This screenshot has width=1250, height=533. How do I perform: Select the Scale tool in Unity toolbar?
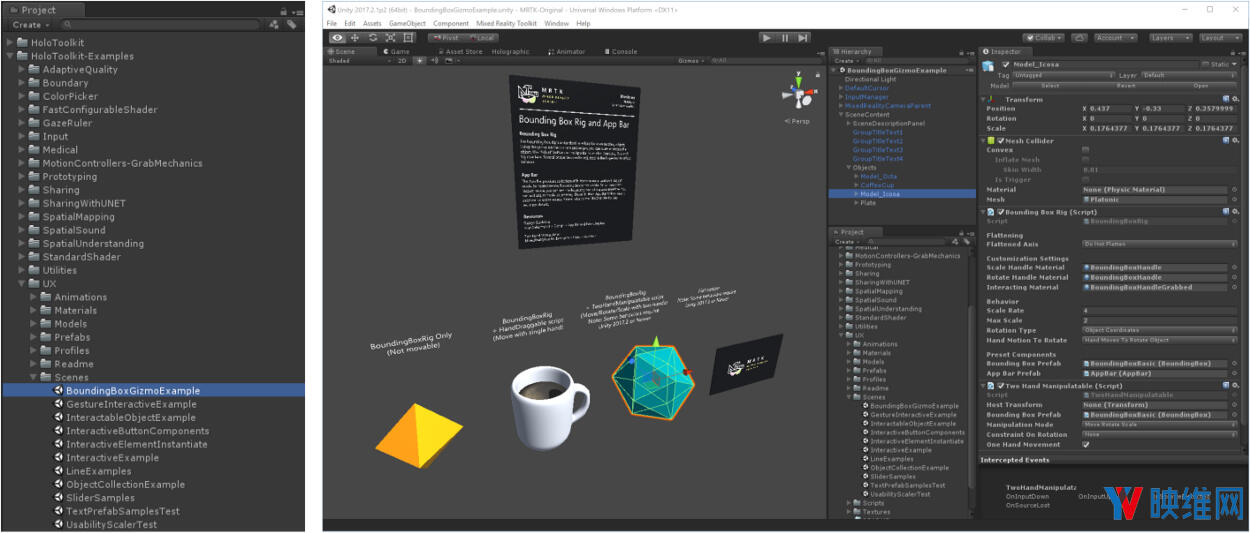[x=390, y=38]
